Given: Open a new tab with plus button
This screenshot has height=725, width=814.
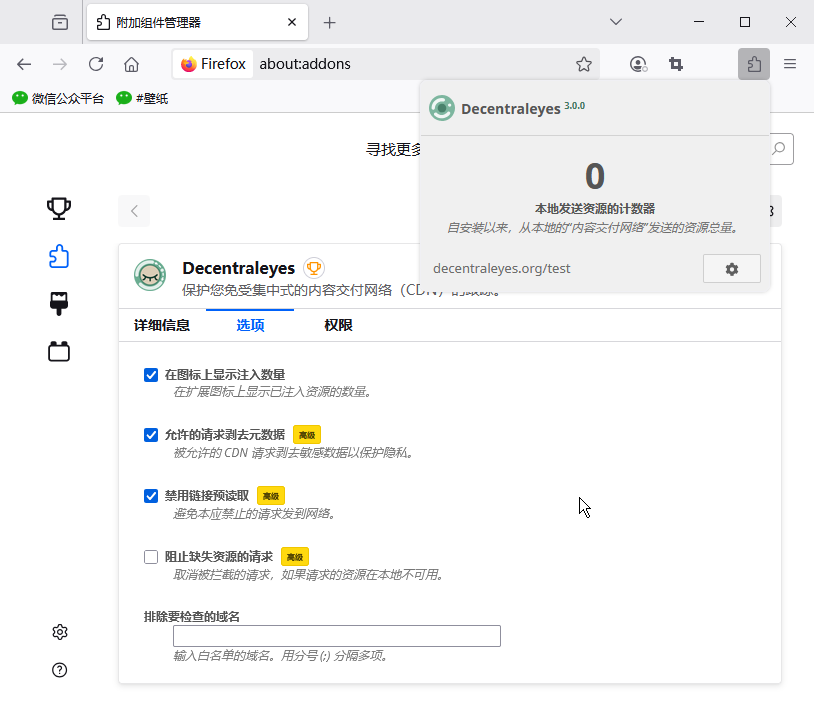Looking at the screenshot, I should click(x=329, y=22).
